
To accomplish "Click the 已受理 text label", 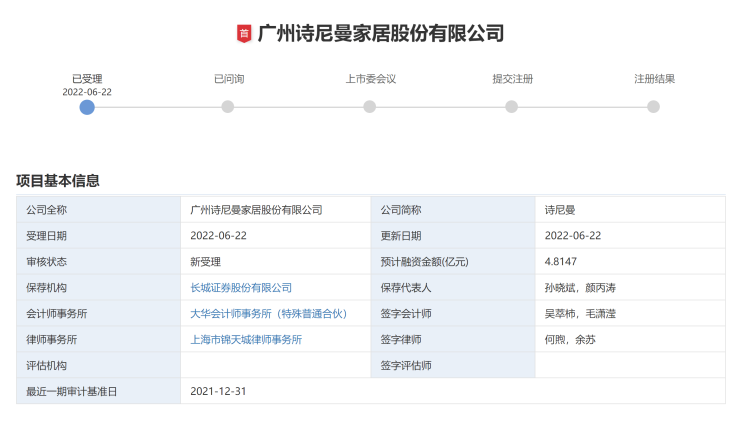I will click(x=87, y=78).
